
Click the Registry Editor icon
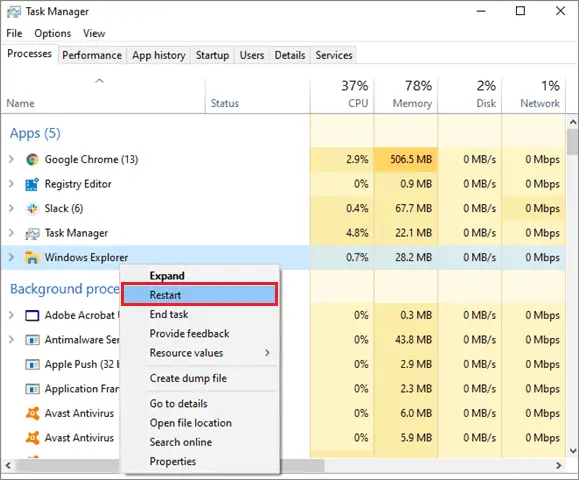tap(32, 184)
